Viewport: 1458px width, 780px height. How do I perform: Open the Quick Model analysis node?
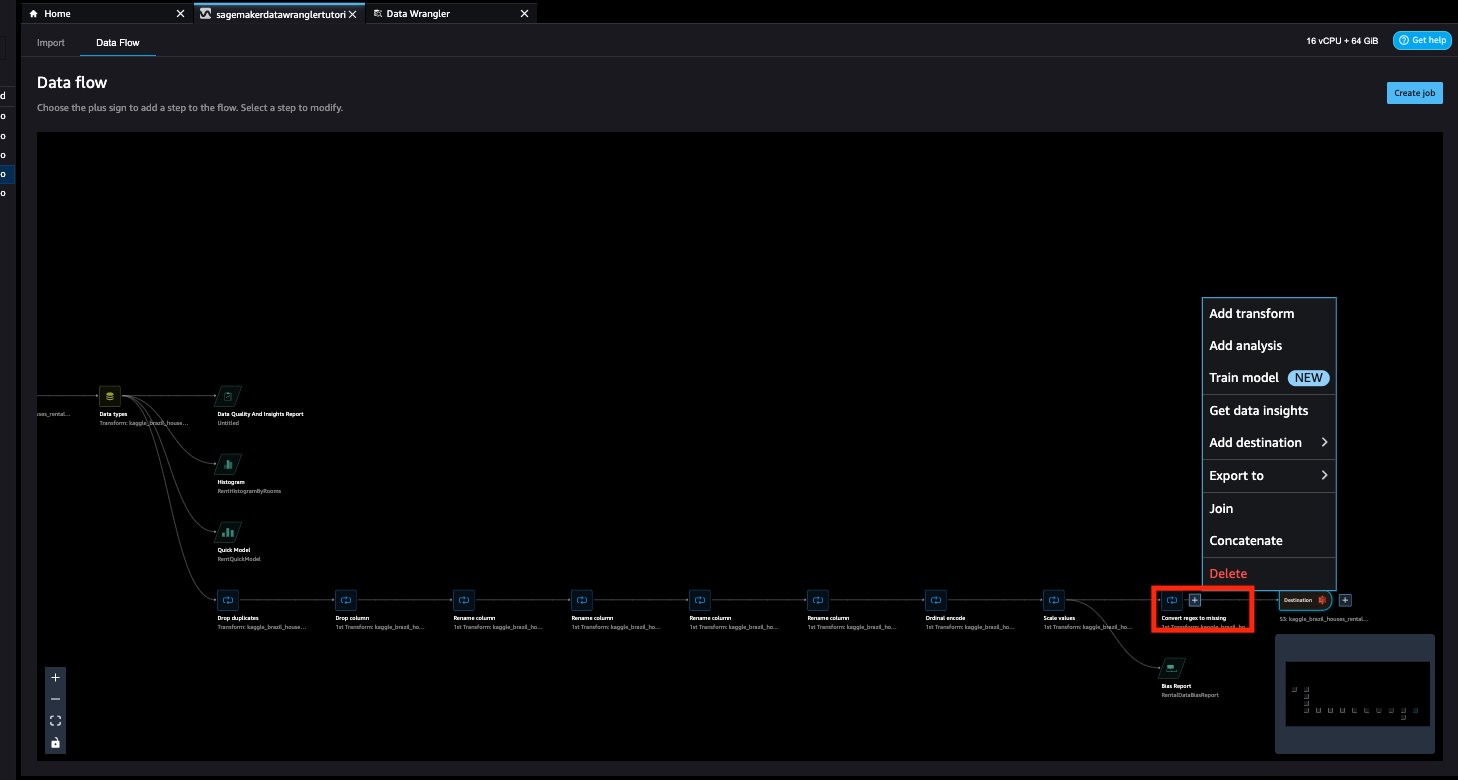point(228,532)
